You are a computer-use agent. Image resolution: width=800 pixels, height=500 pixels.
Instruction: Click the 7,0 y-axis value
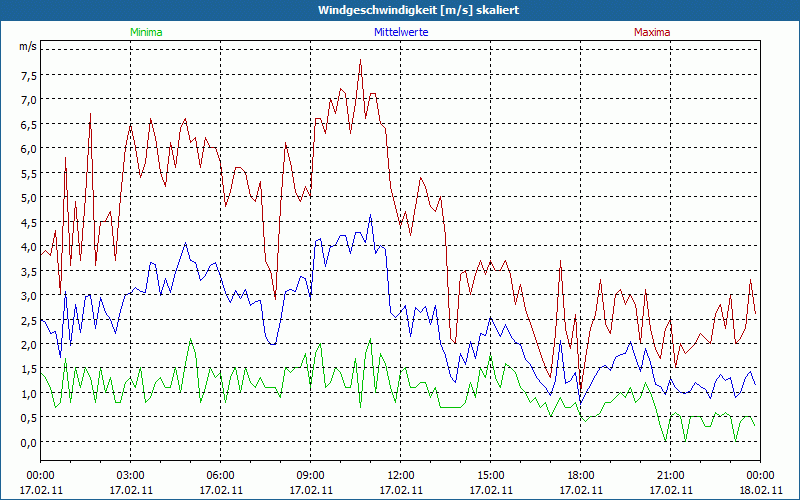click(29, 101)
